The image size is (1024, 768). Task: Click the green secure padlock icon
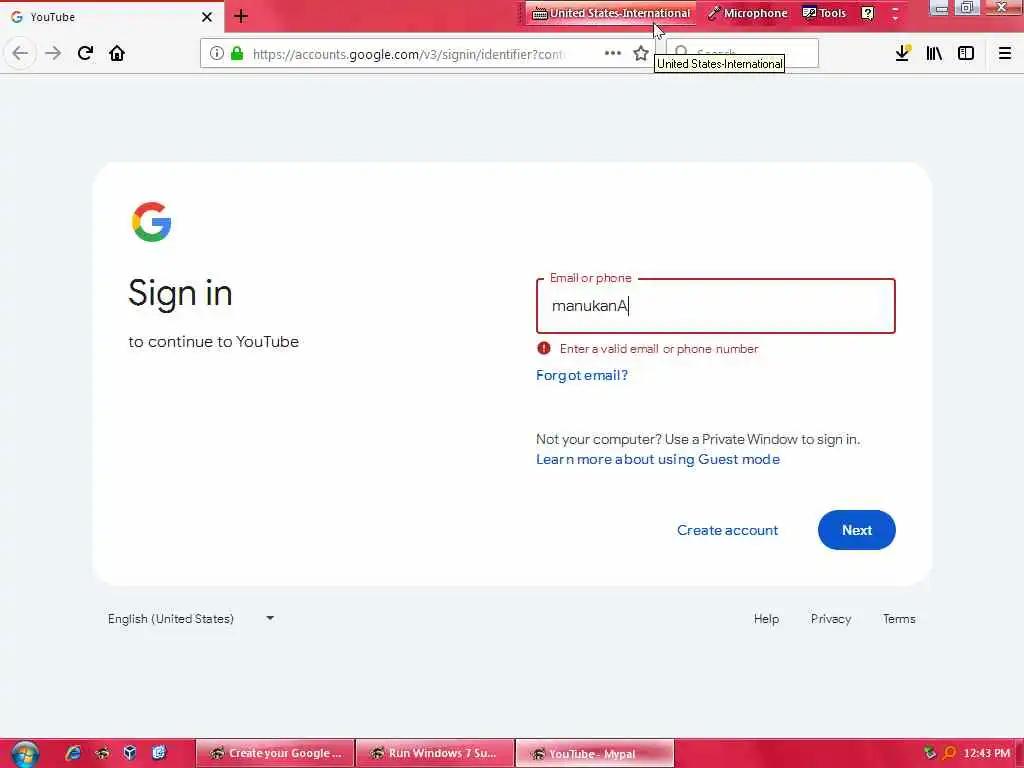(x=237, y=54)
